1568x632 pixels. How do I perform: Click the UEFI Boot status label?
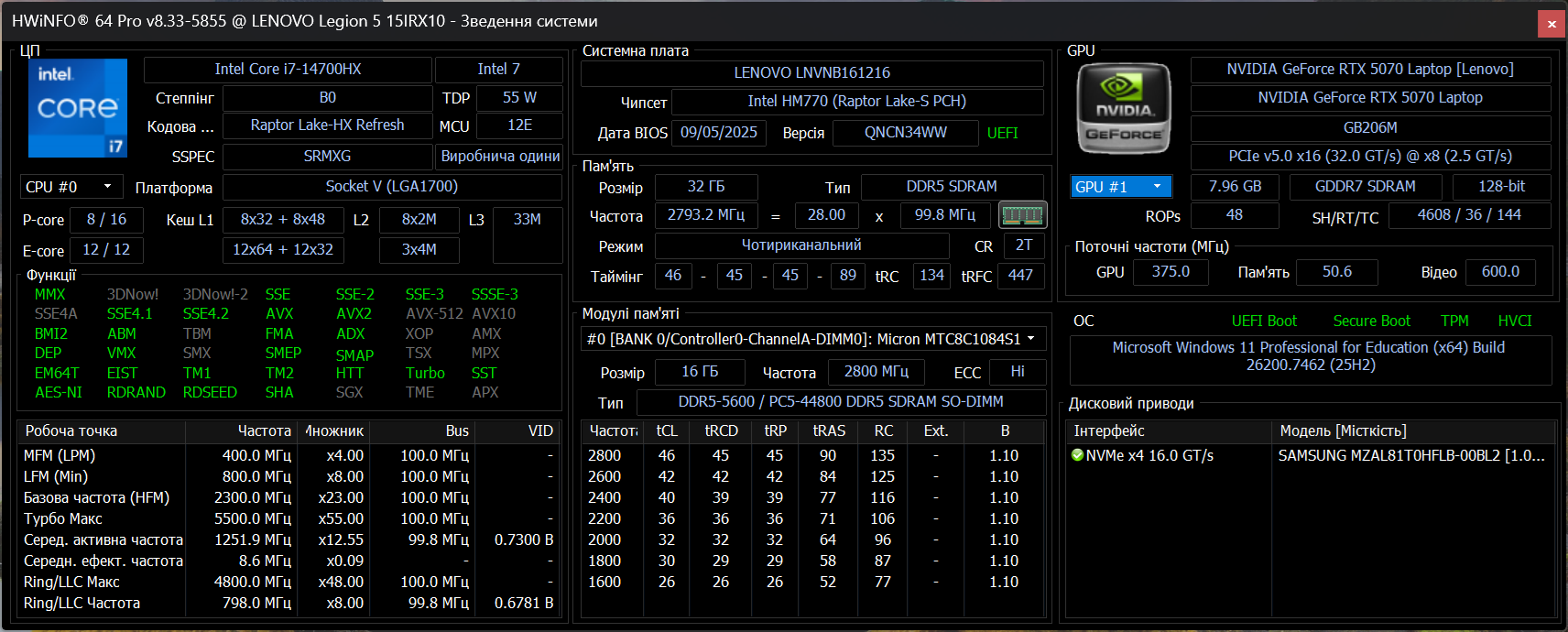coord(1264,321)
